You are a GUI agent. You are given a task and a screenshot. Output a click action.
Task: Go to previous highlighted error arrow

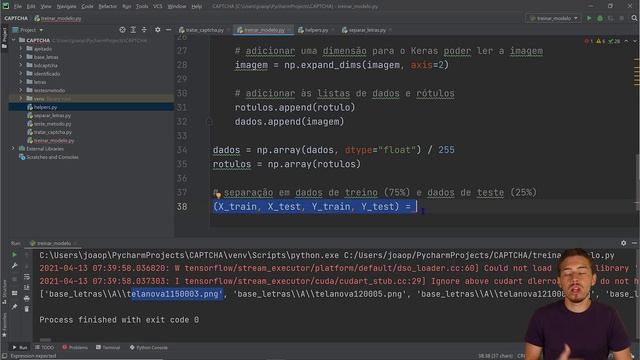pos(627,41)
